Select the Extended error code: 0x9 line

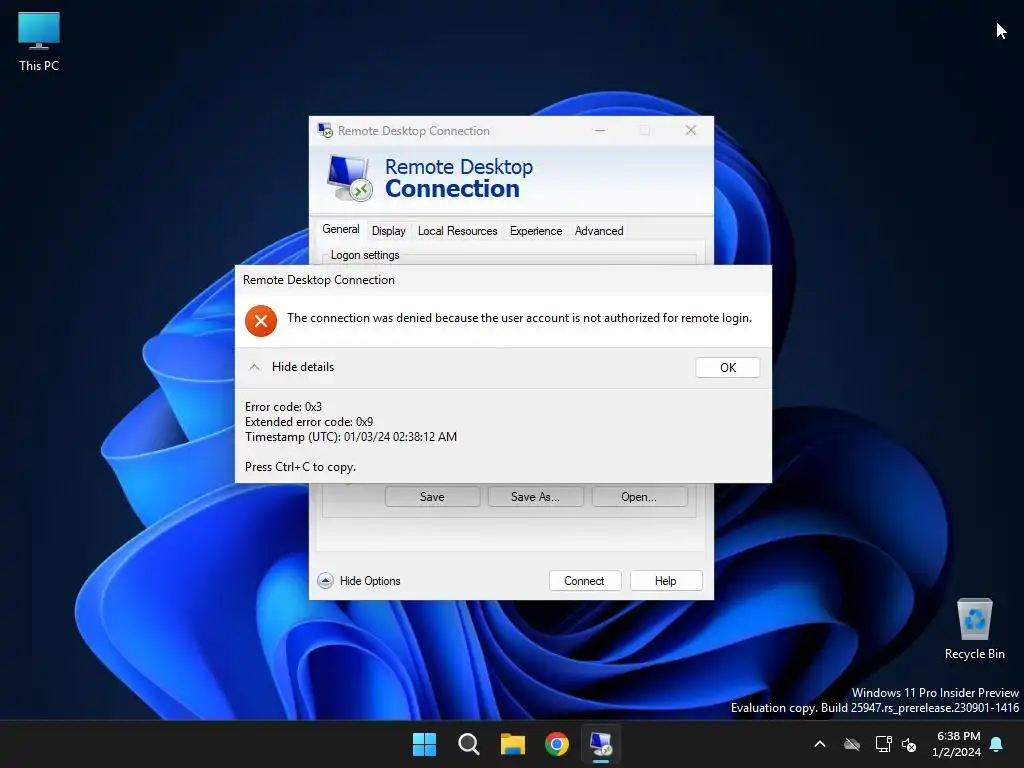(x=309, y=421)
